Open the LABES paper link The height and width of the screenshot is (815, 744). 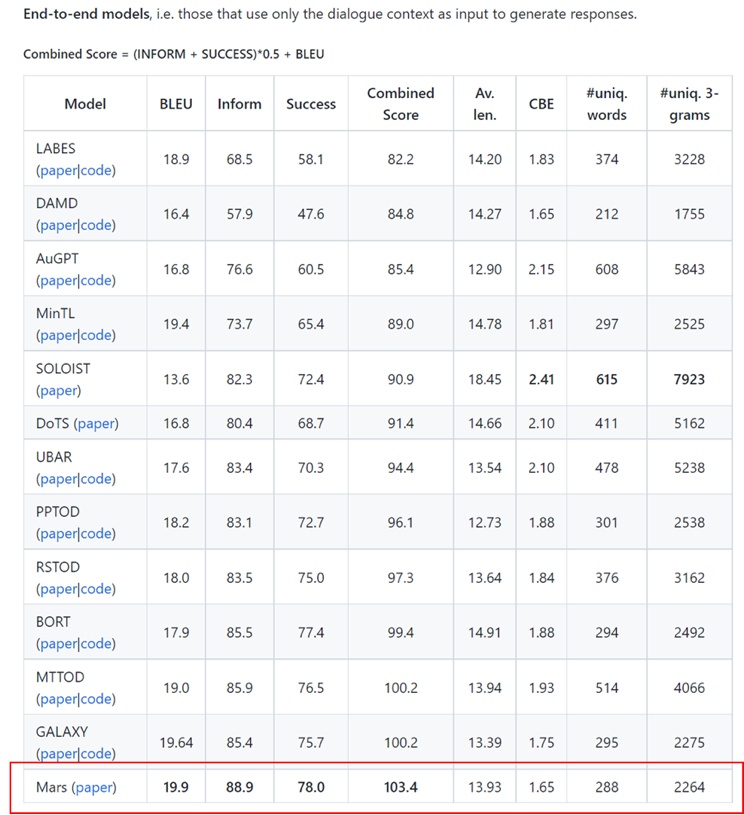tap(58, 170)
